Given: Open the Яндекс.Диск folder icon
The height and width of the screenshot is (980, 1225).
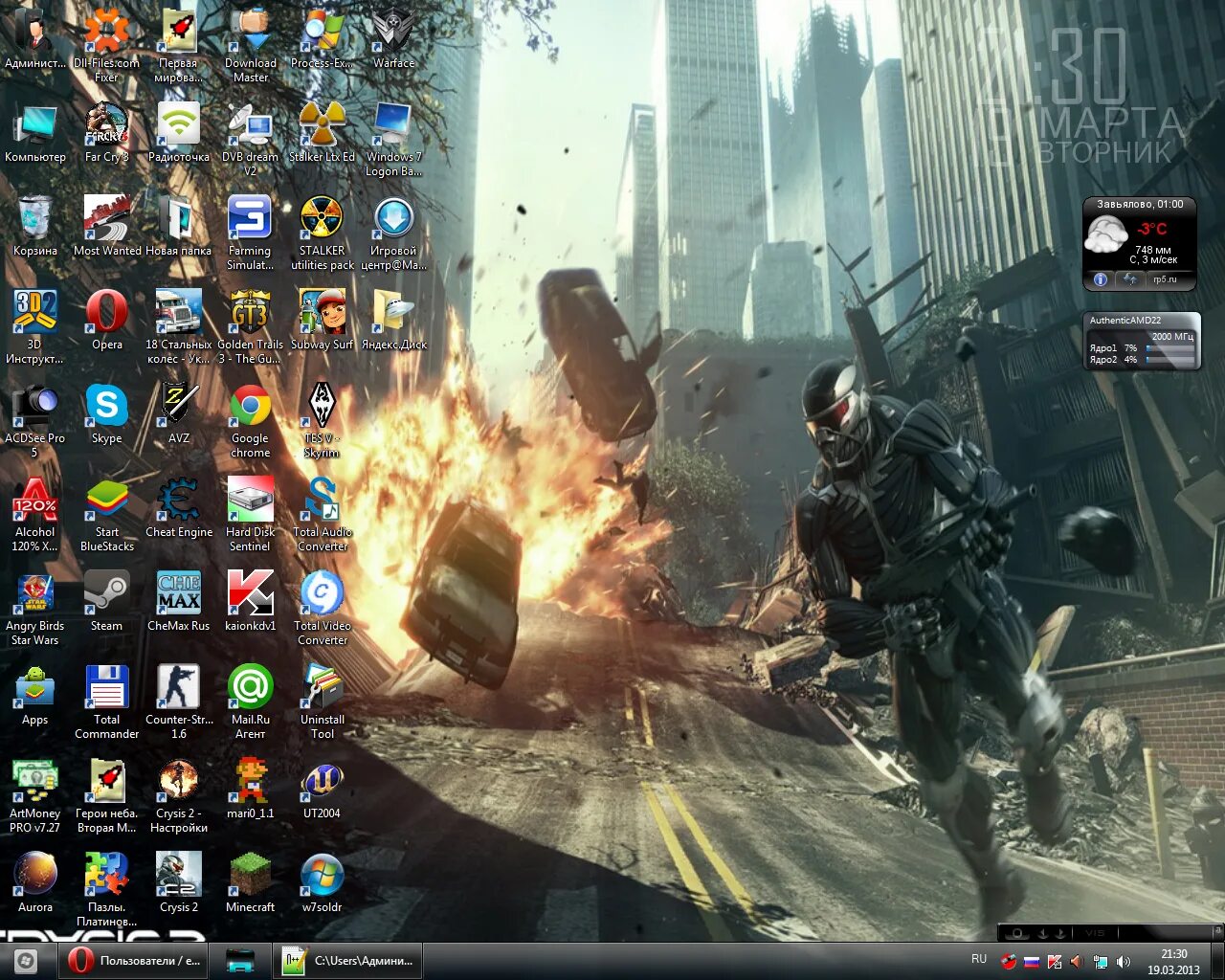Looking at the screenshot, I should pyautogui.click(x=393, y=320).
